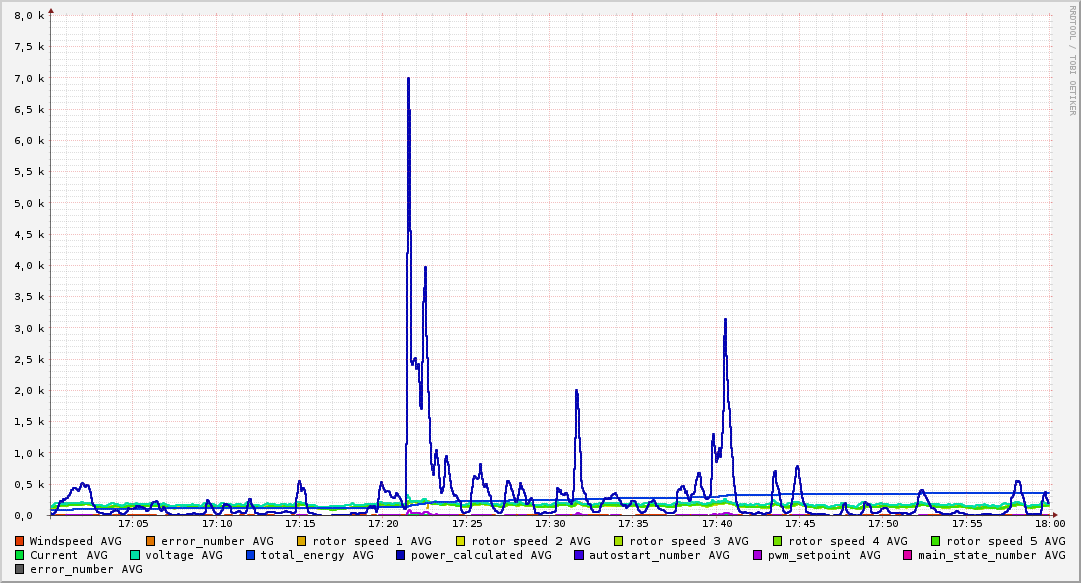Click the rotor speed 1 AVG legend swatch
This screenshot has width=1081, height=583.
coord(302,542)
